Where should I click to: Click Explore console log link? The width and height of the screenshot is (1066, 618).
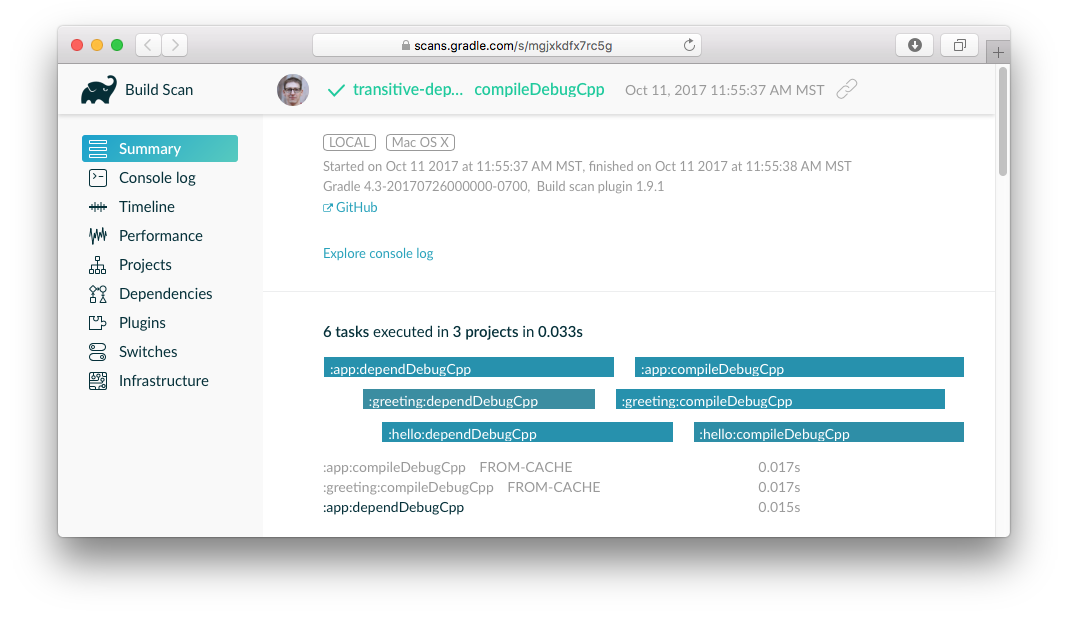pos(378,253)
